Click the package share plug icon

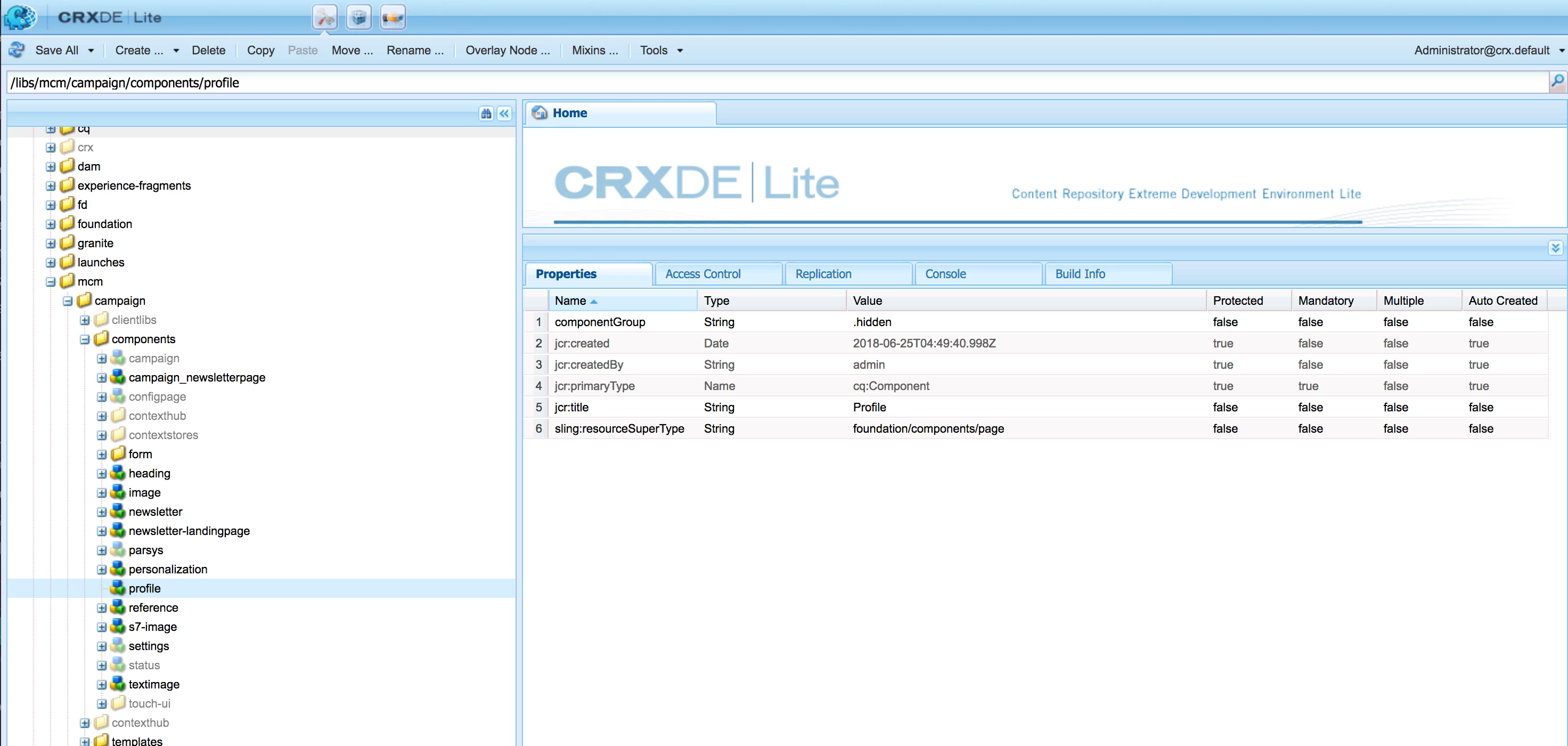point(393,18)
